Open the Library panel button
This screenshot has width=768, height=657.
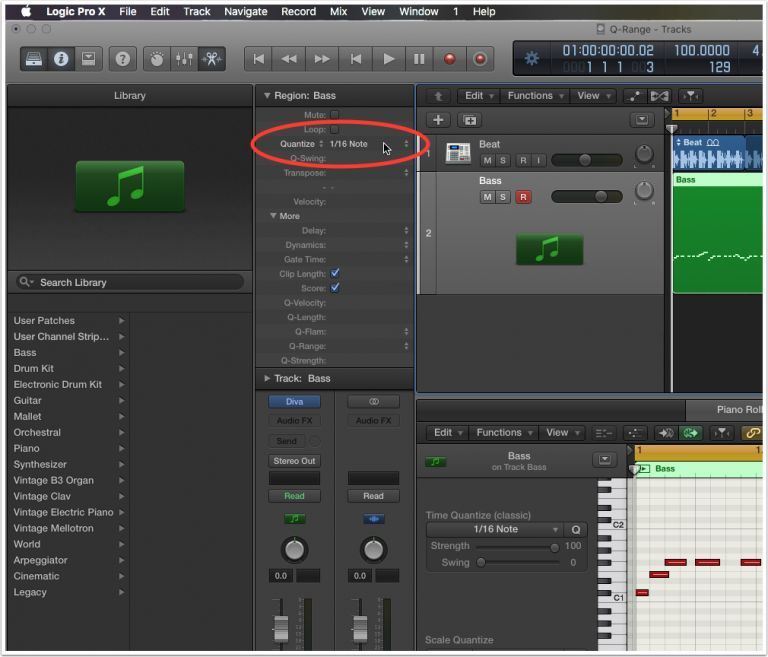click(x=33, y=59)
